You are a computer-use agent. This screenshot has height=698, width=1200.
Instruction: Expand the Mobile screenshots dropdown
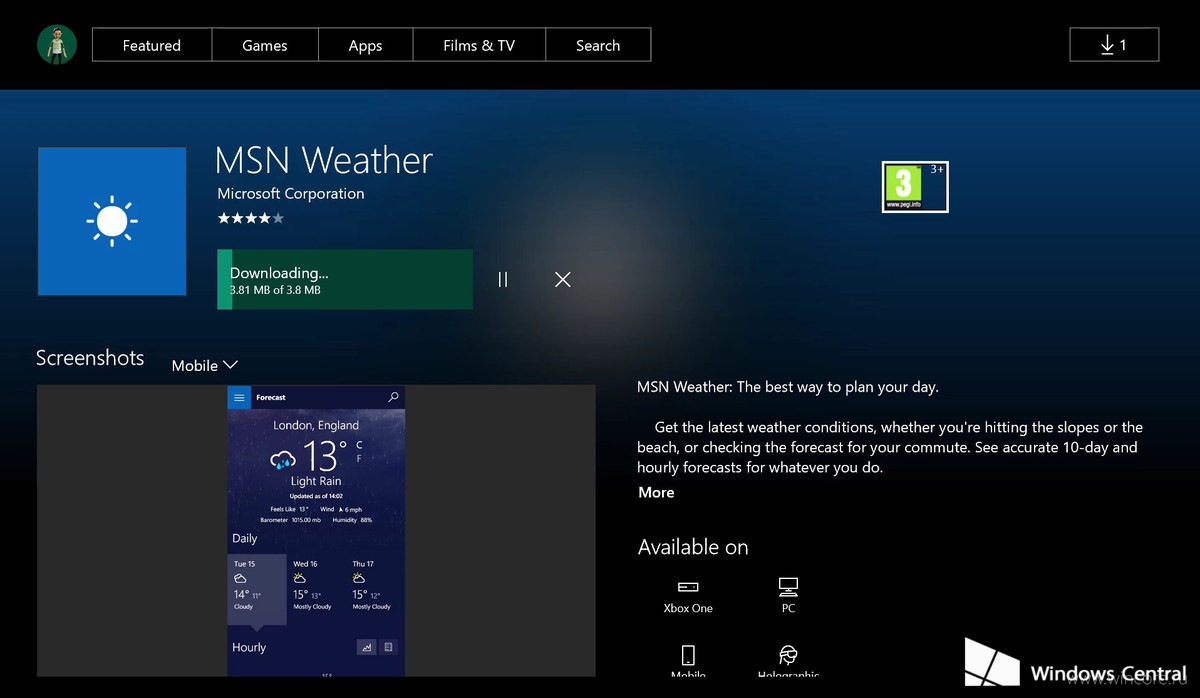pos(204,365)
